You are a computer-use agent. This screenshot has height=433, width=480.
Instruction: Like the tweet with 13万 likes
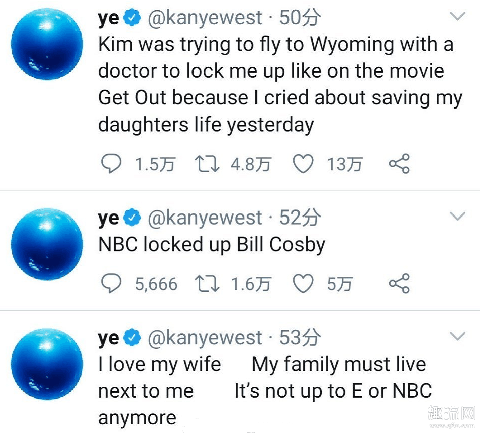[303, 164]
